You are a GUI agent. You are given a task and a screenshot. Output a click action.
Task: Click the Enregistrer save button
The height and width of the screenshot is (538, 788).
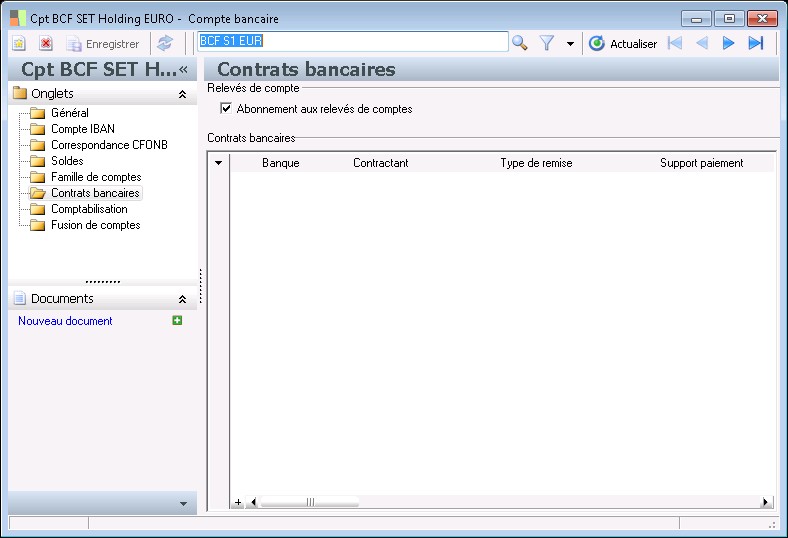point(103,44)
